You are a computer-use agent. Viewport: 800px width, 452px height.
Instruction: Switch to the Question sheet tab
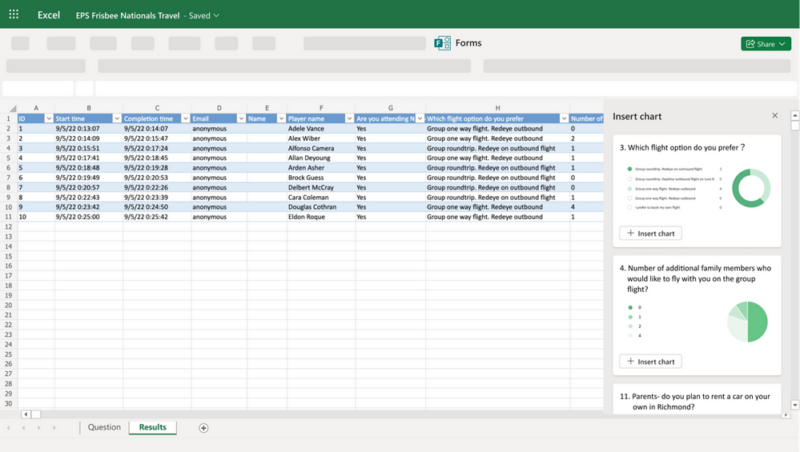coord(104,428)
